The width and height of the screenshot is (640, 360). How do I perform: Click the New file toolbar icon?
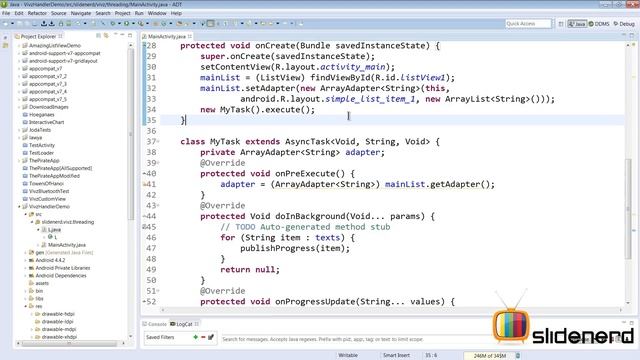[5, 23]
